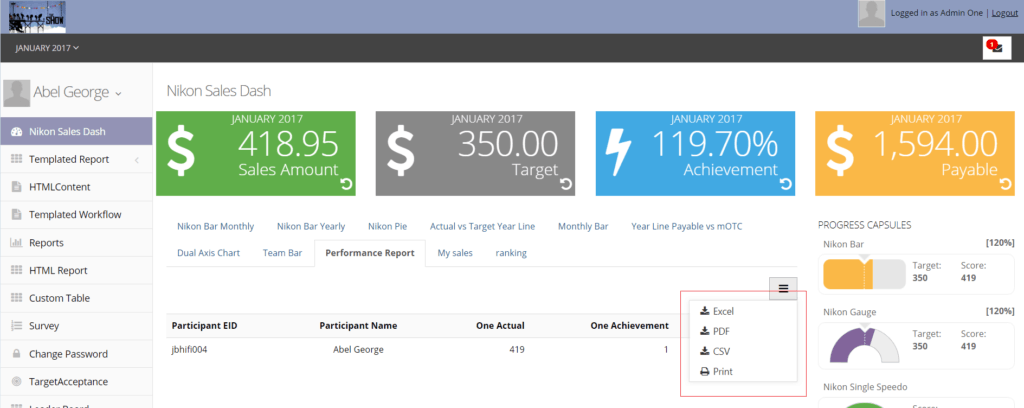Viewport: 1024px width, 408px height.
Task: Click the document icon beside Templated Workflow
Action: tap(16, 215)
